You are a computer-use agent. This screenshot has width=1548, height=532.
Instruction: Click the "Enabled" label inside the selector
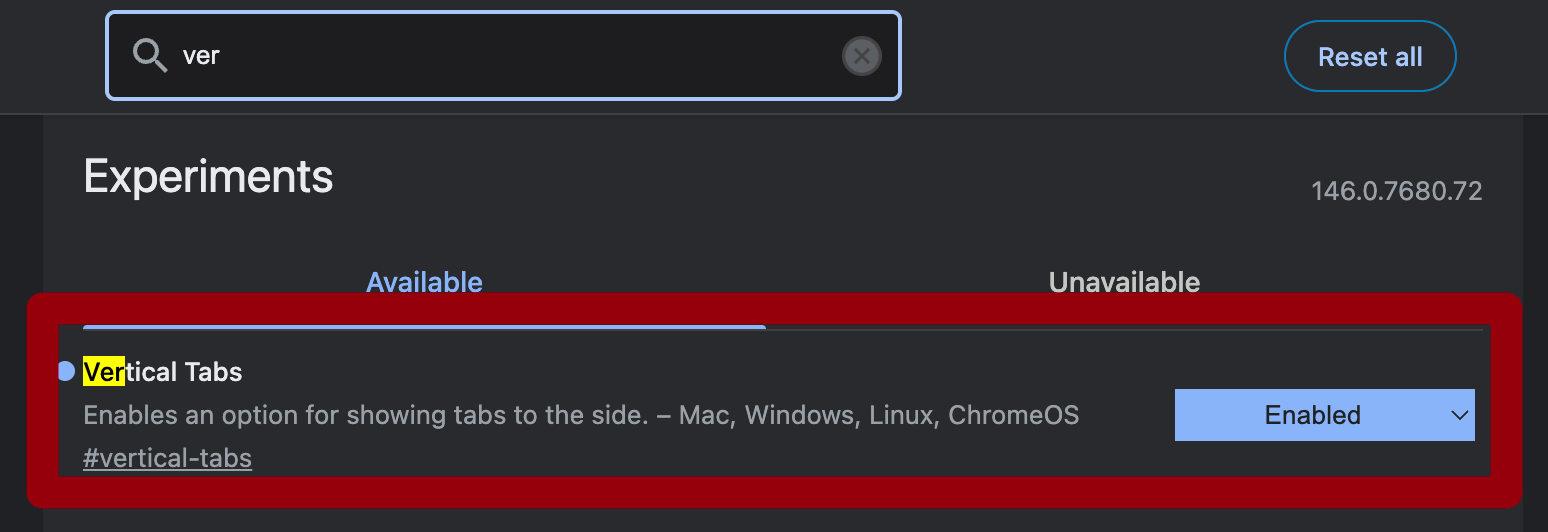coord(1312,415)
